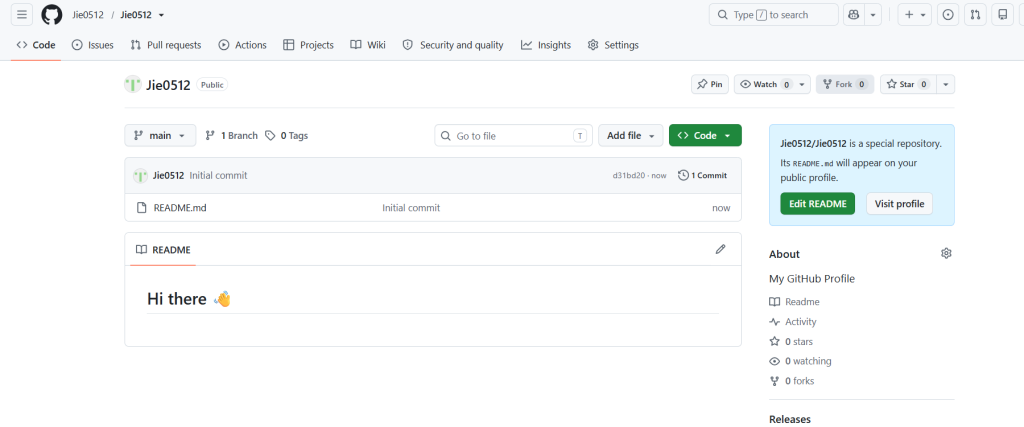The image size is (1024, 427).
Task: View the 0 watching link
Action: click(800, 360)
